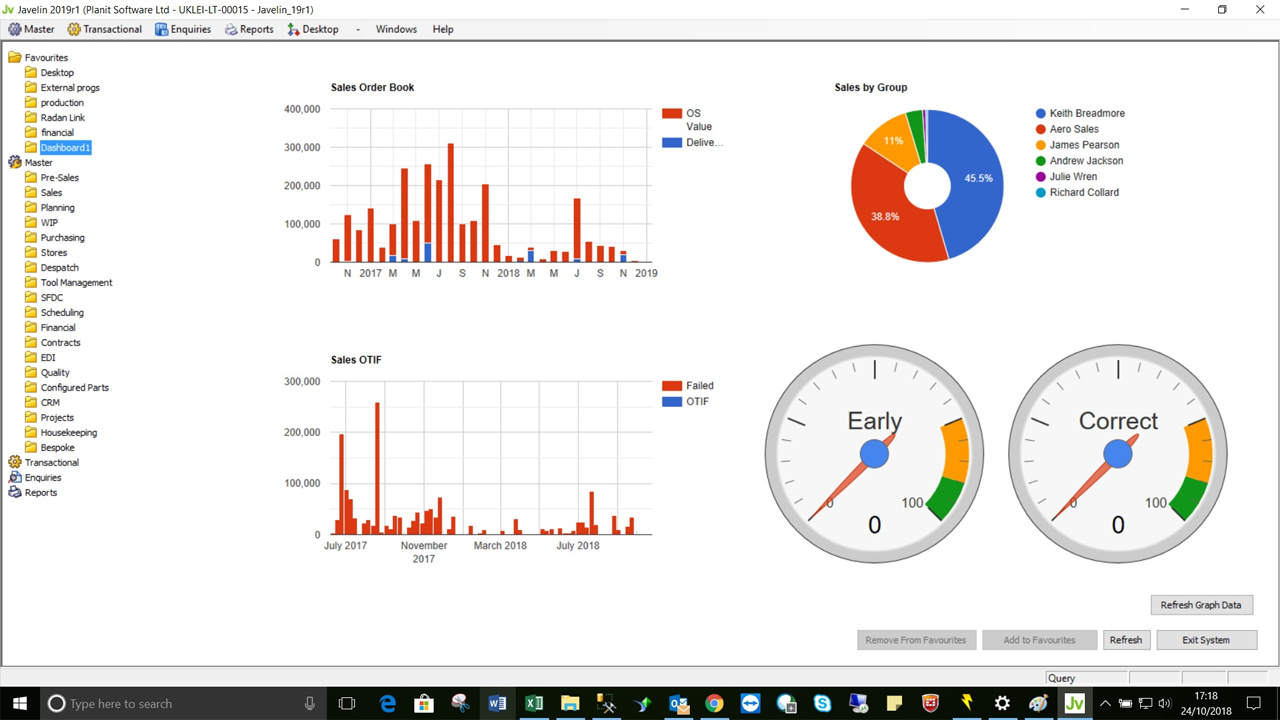Click the Contracts folder icon
The height and width of the screenshot is (720, 1280).
point(31,342)
